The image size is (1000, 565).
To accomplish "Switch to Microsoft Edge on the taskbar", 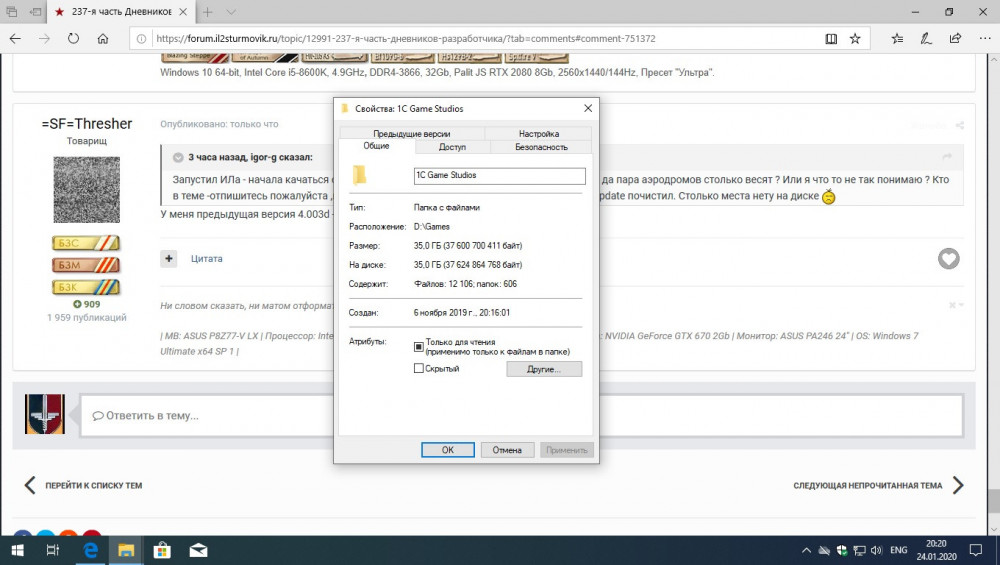I will 91,550.
